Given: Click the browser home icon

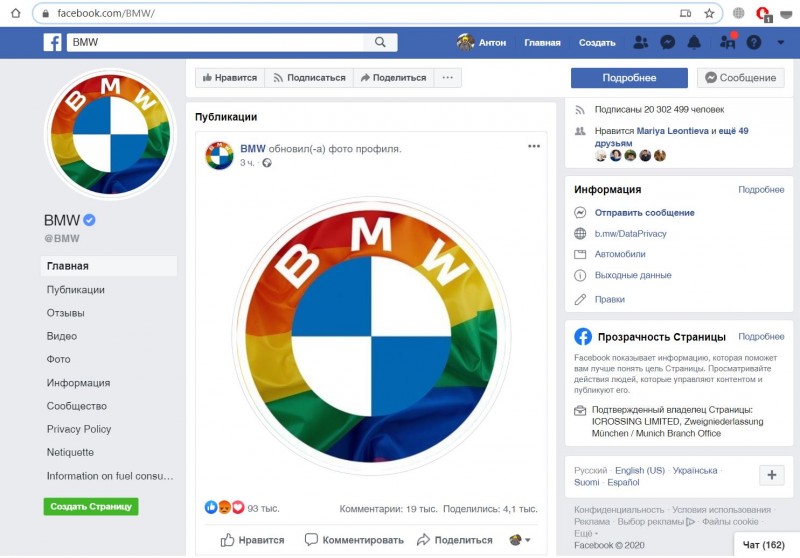Looking at the screenshot, I should pos(15,14).
